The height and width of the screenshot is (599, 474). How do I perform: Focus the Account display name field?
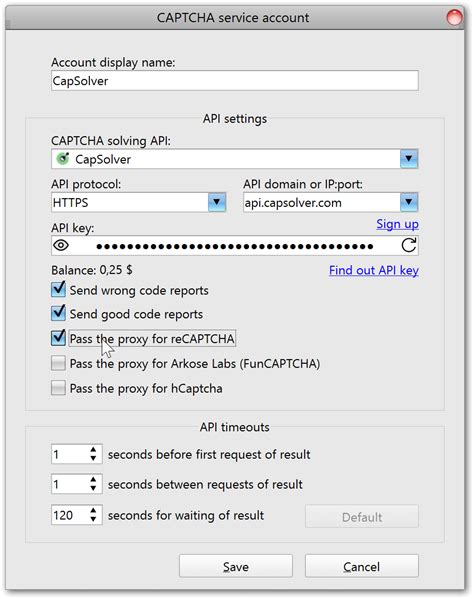click(235, 81)
